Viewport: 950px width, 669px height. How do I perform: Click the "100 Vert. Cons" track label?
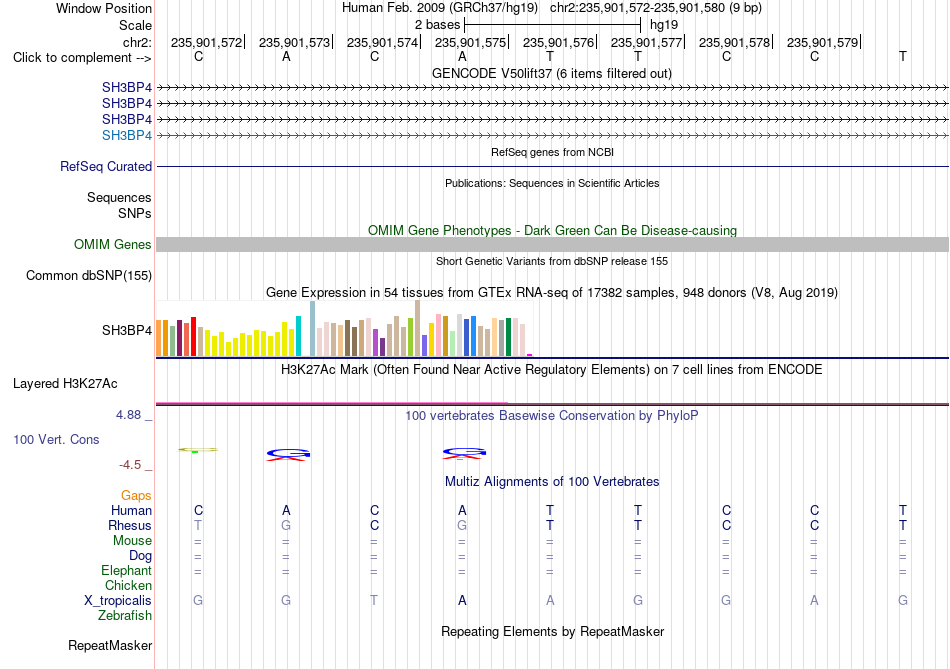(56, 439)
